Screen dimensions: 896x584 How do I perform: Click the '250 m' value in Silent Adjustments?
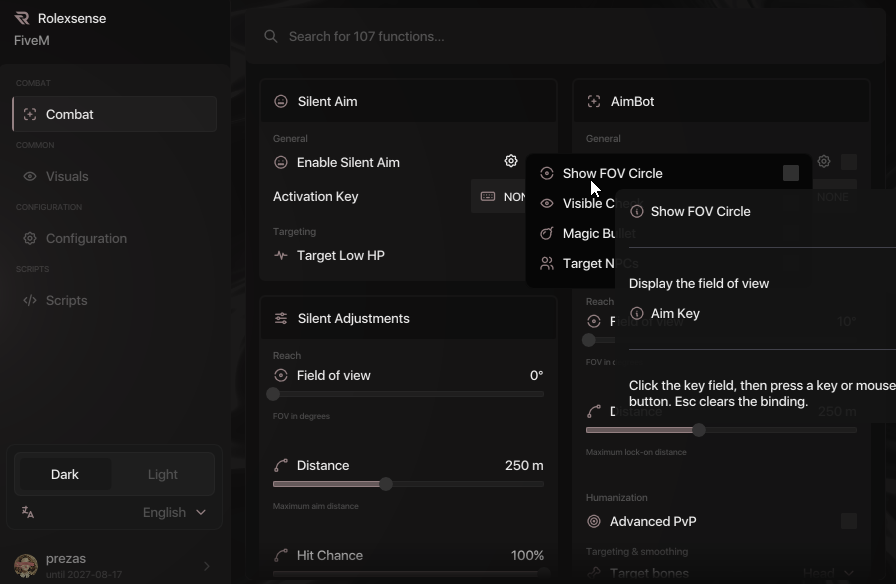524,466
